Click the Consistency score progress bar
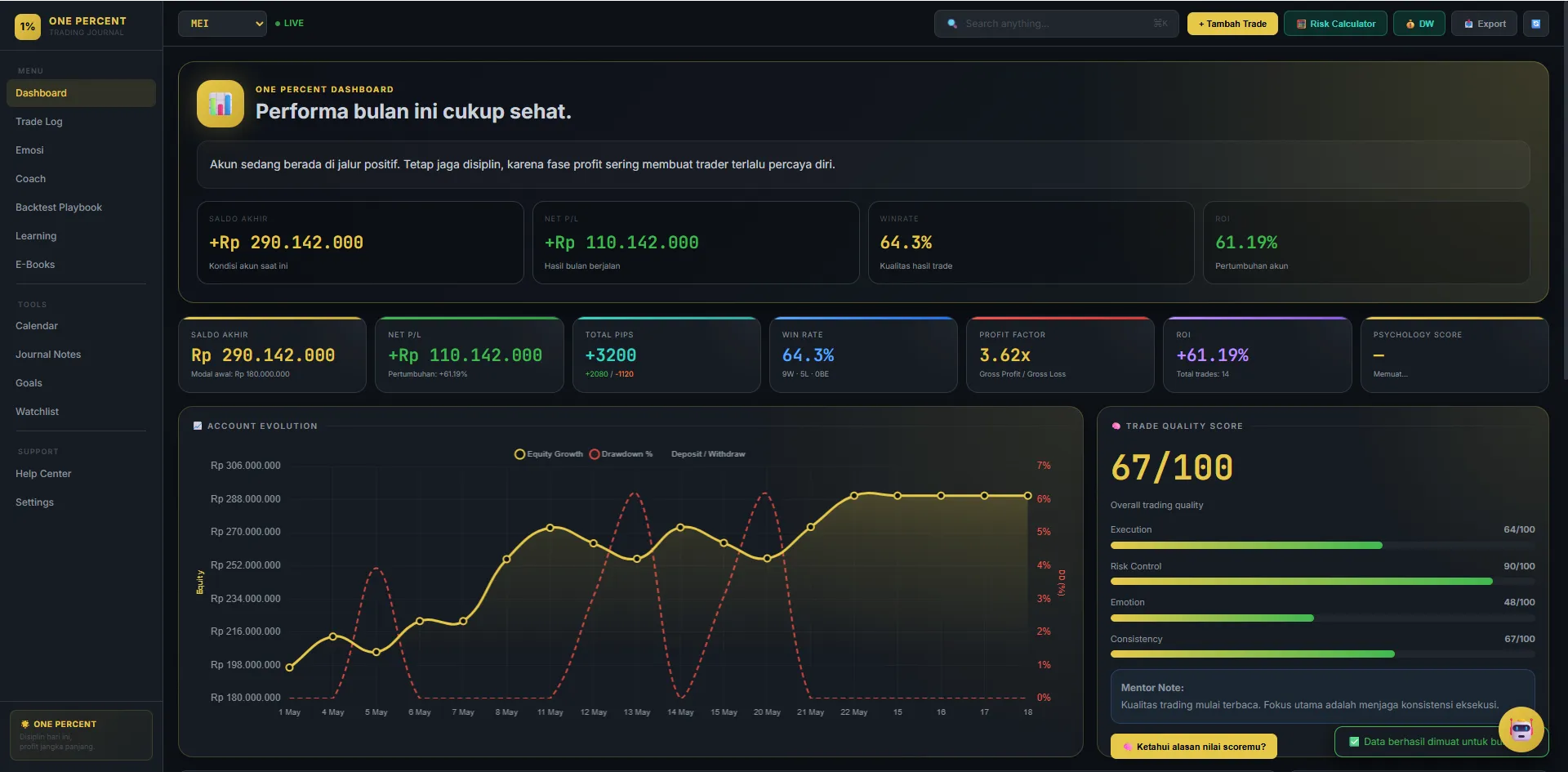Screen dimensions: 1568x772 (1322, 654)
